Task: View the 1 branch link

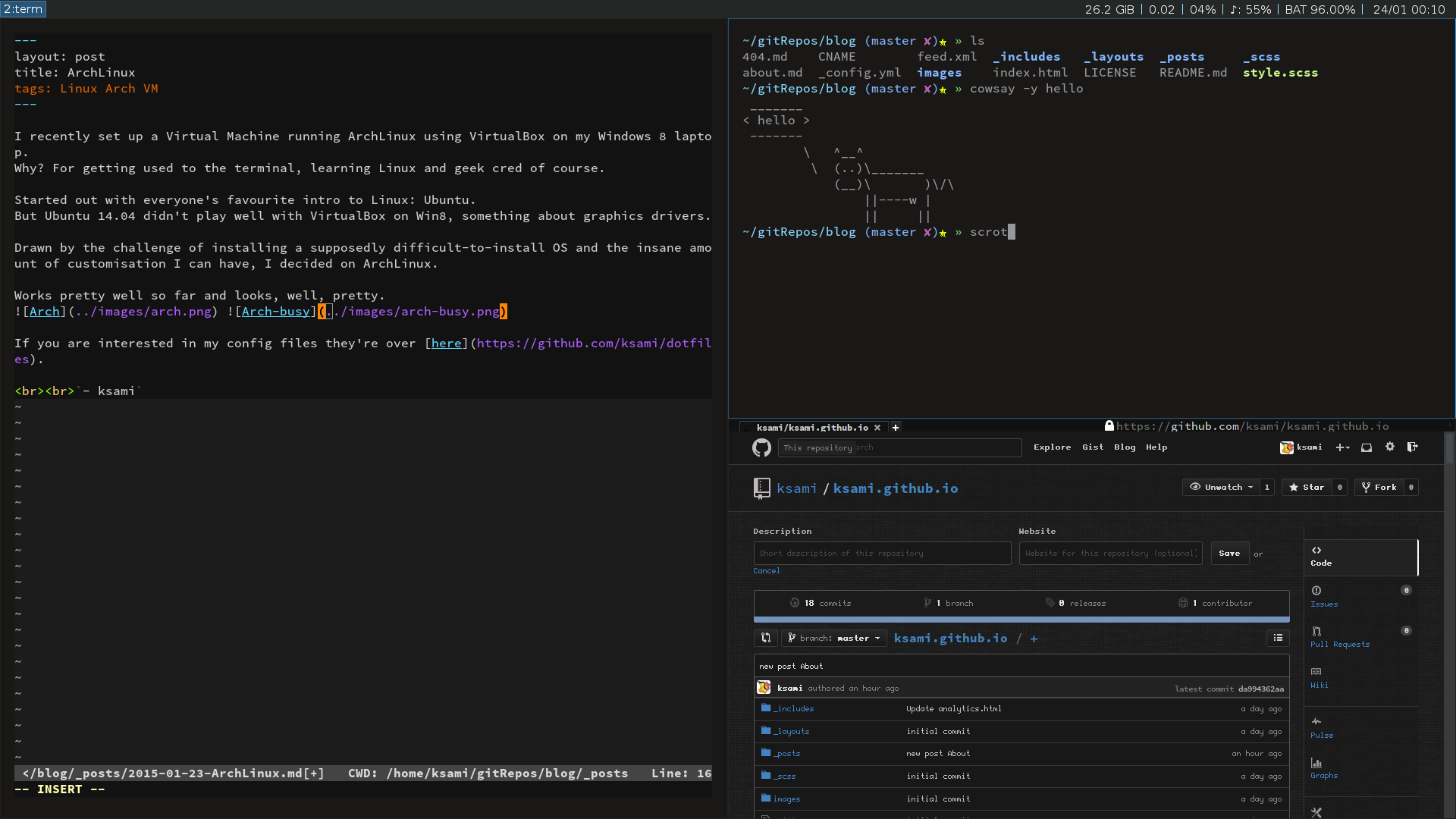Action: click(x=948, y=603)
